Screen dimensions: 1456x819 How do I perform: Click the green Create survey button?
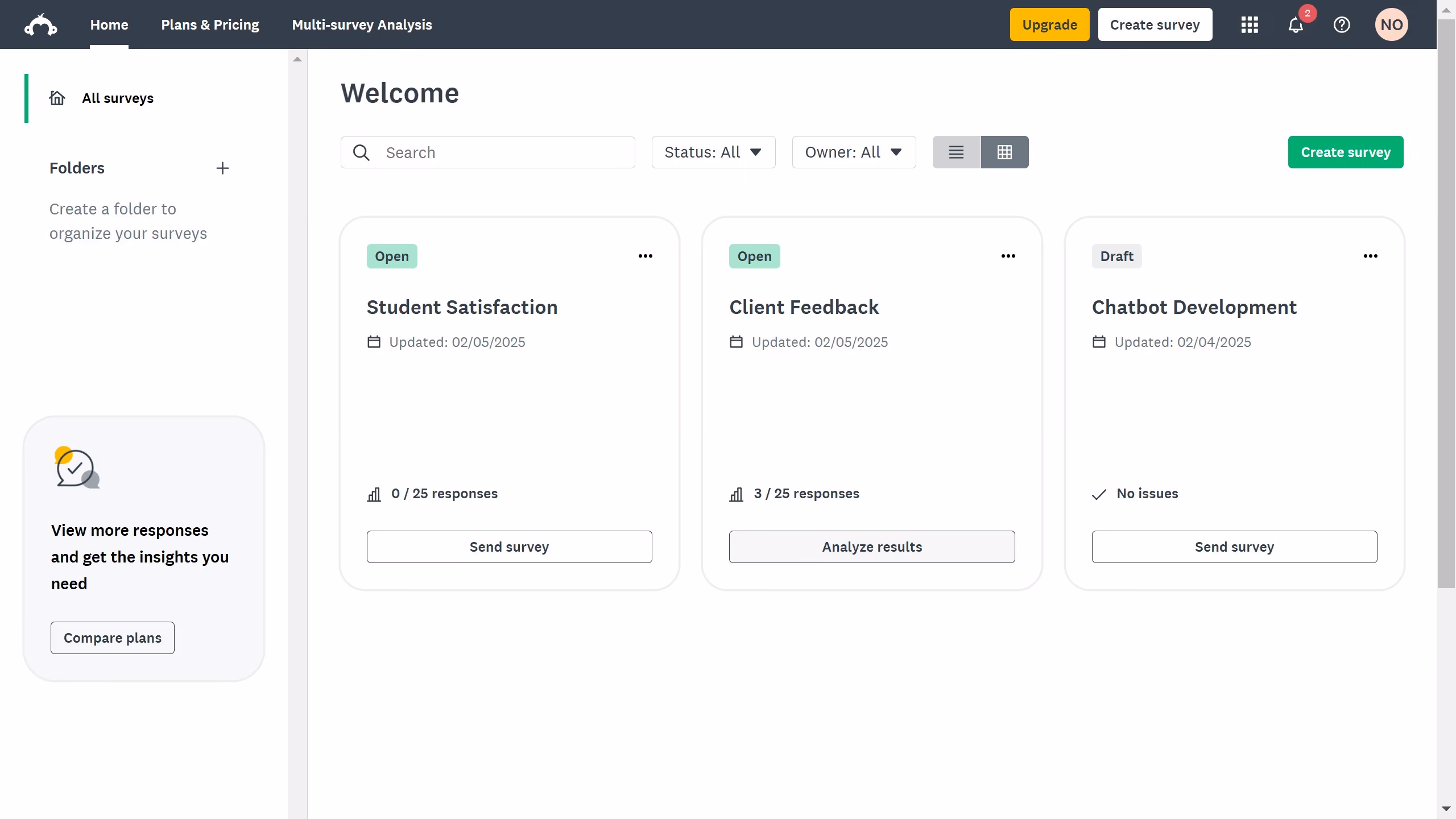(1346, 152)
